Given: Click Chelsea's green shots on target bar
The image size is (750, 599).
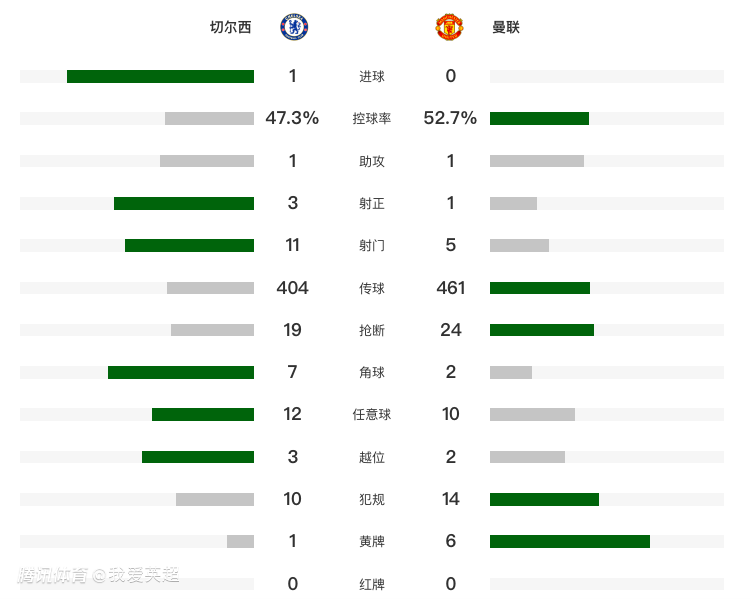Looking at the screenshot, I should point(184,203).
